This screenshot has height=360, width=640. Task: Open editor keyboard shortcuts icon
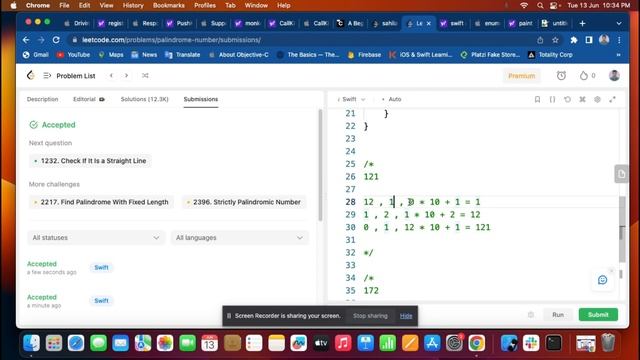[582, 99]
